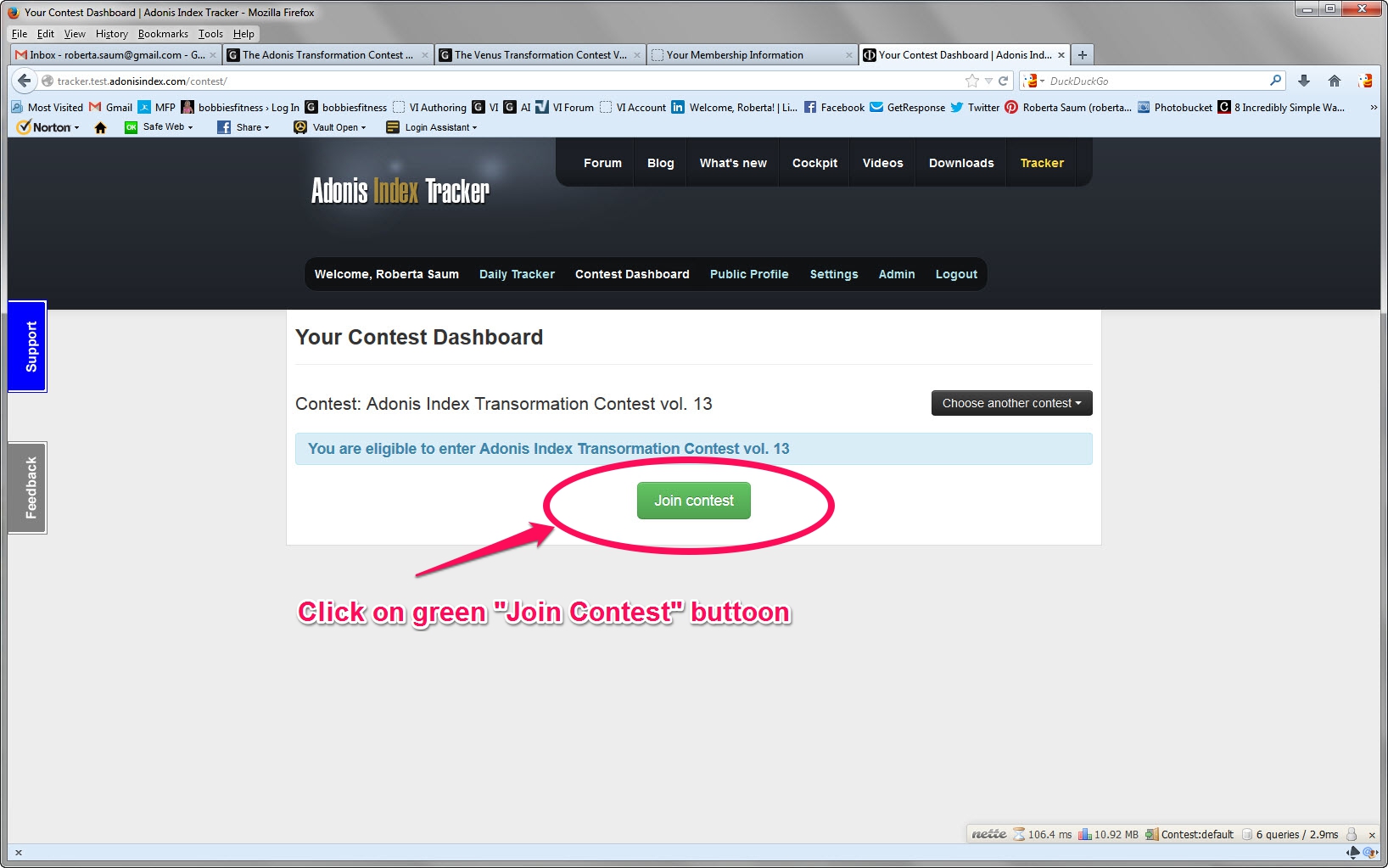Open the VI Forum bookmark
The height and width of the screenshot is (868, 1388).
[x=565, y=108]
